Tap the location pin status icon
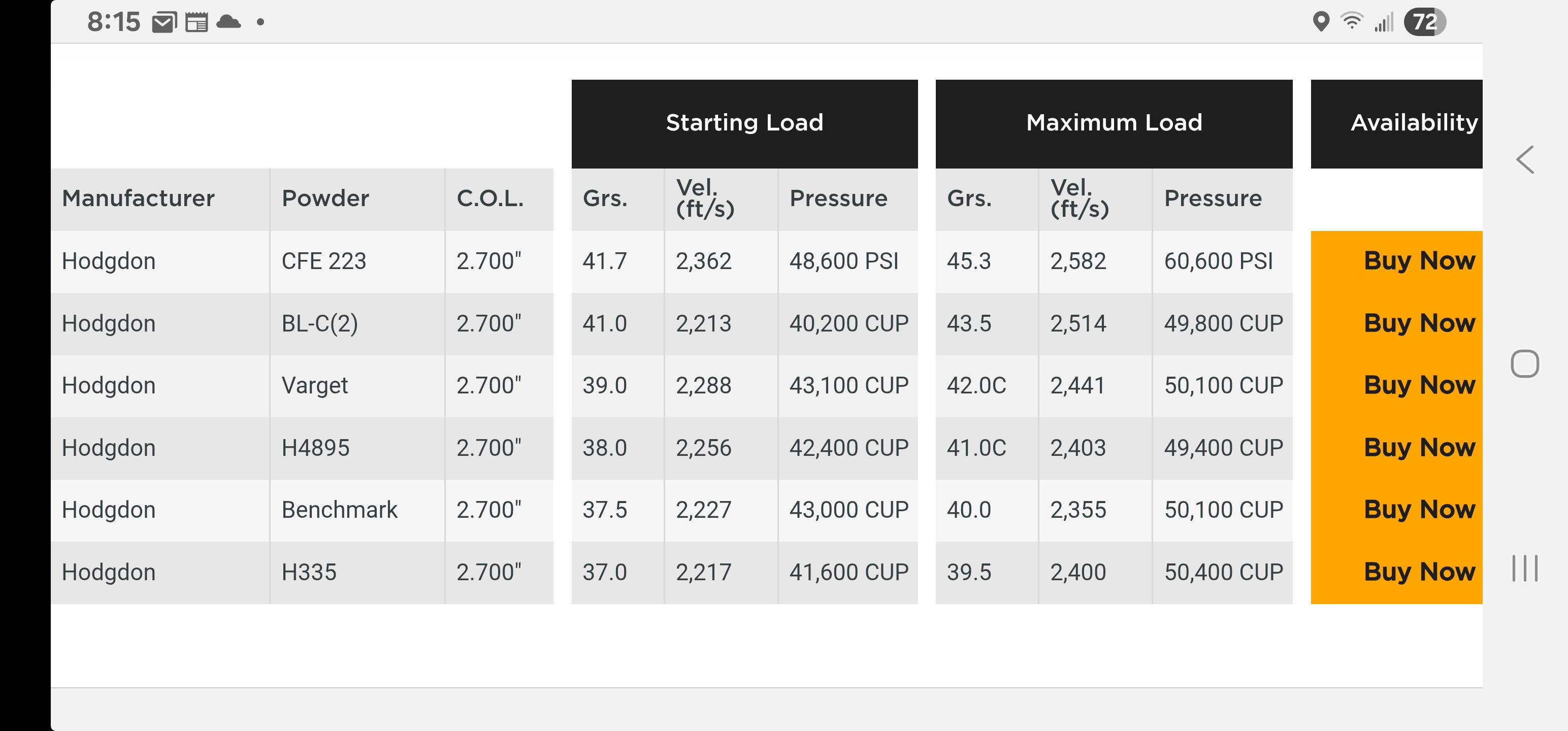Screen dimensions: 1568x731 (x=1321, y=22)
